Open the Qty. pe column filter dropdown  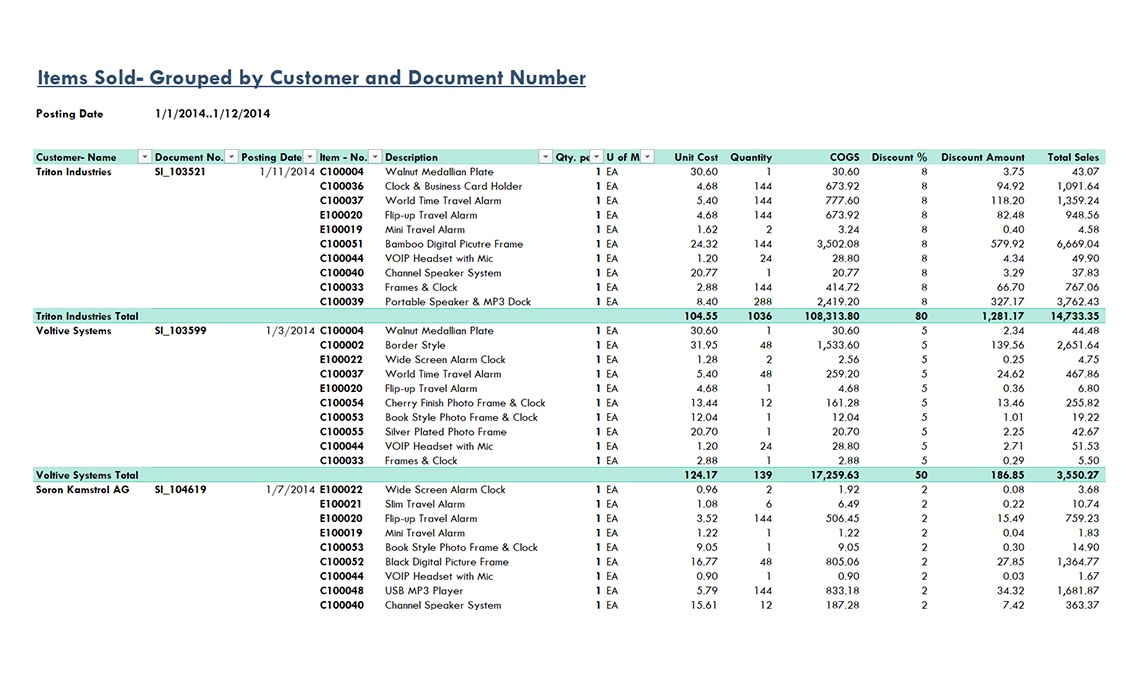[597, 157]
